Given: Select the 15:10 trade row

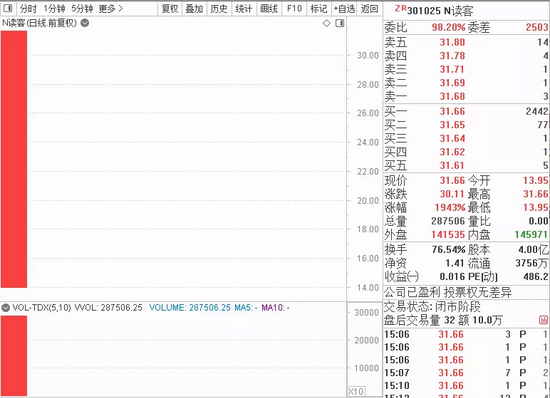Looking at the screenshot, I should [x=467, y=386].
